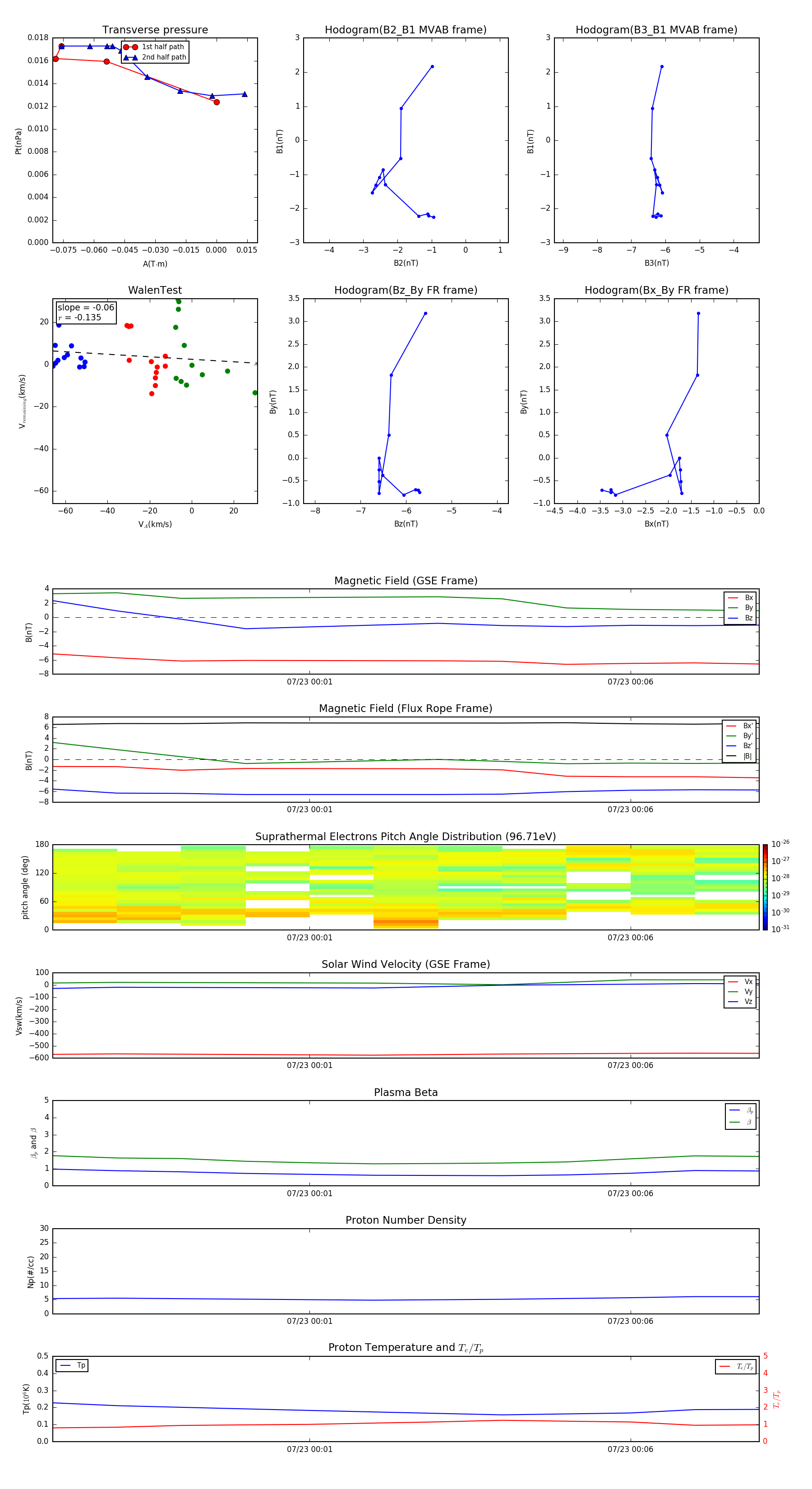Click the '|B|' entry in Flux Rope legend
The image size is (812, 1489).
[x=740, y=756]
